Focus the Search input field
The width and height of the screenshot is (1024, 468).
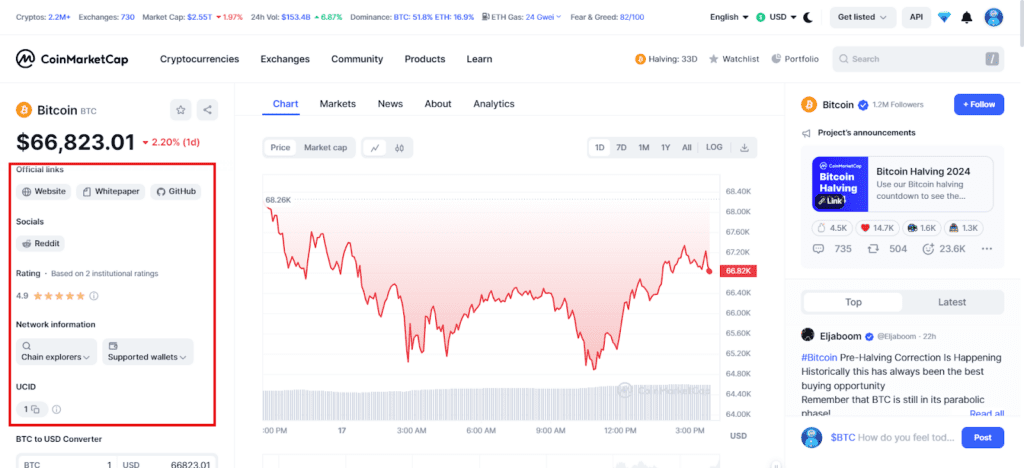pyautogui.click(x=918, y=59)
